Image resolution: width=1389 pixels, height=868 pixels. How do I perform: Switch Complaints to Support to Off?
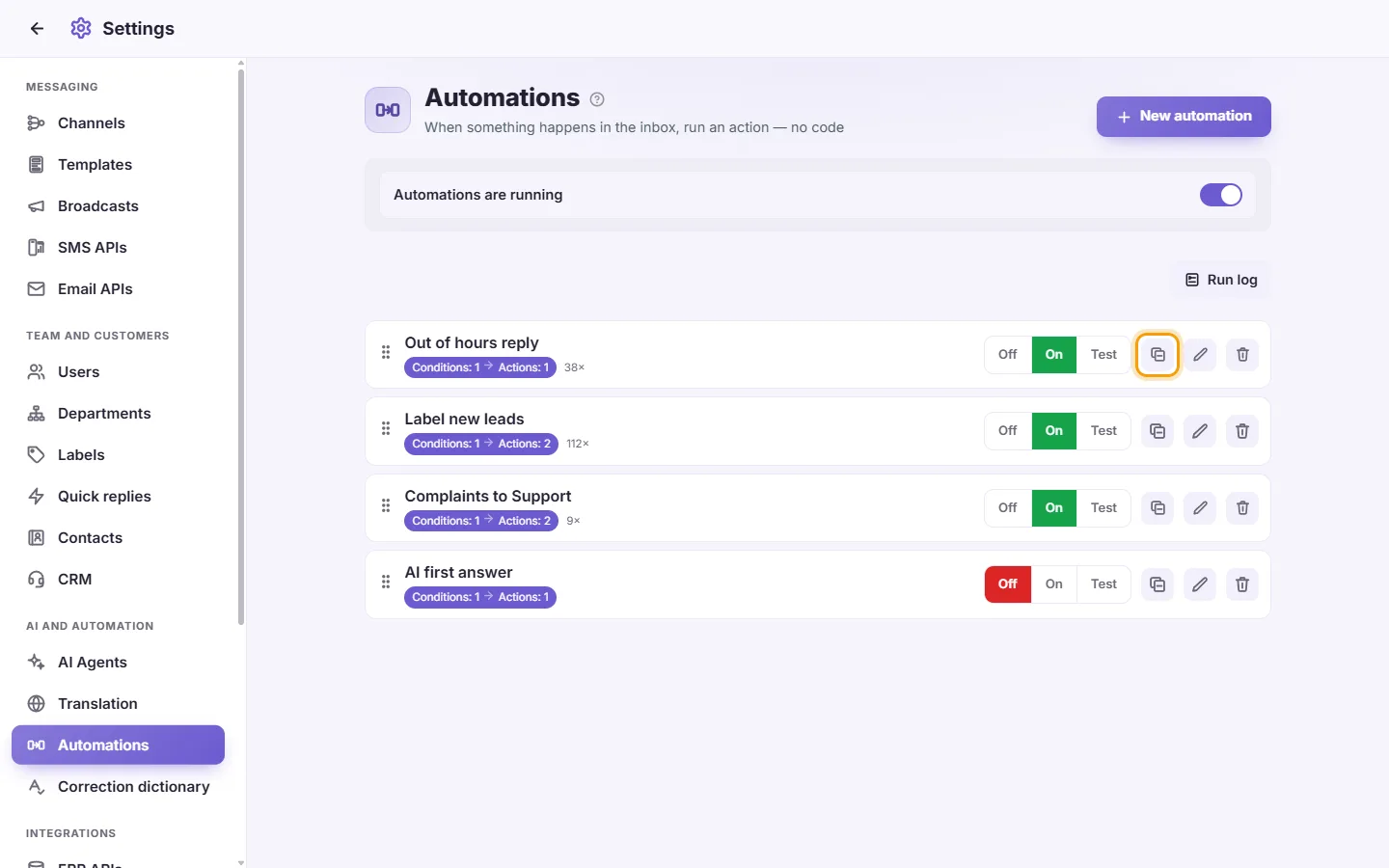pos(1008,508)
